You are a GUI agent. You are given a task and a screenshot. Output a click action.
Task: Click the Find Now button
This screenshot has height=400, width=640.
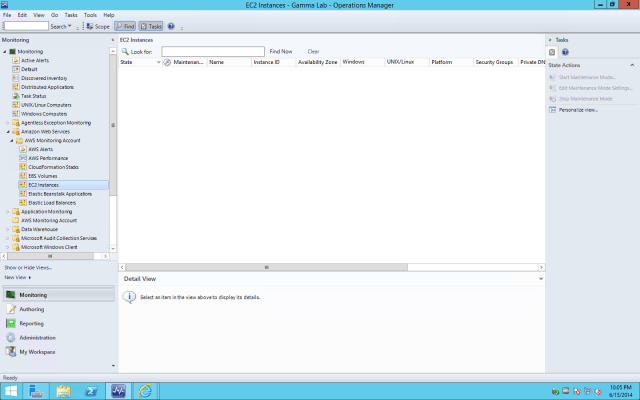coord(281,51)
